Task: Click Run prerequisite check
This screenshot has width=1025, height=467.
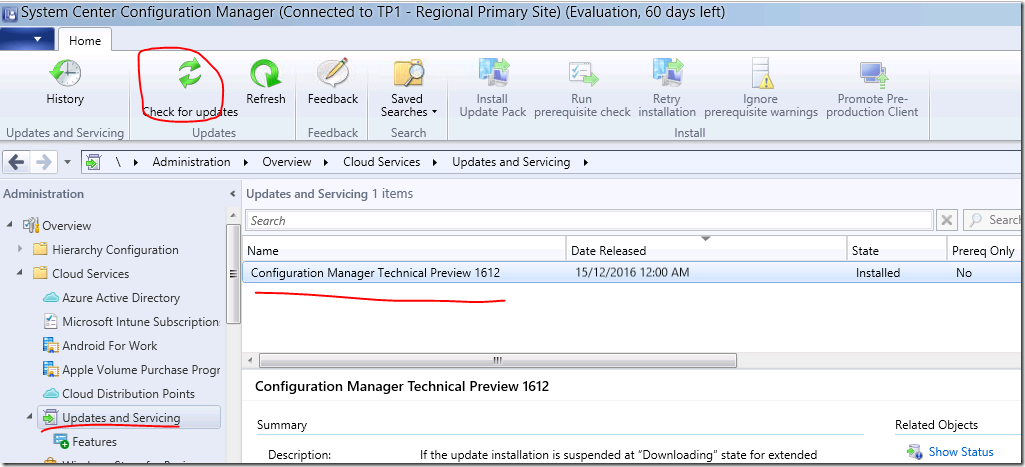Action: click(582, 88)
